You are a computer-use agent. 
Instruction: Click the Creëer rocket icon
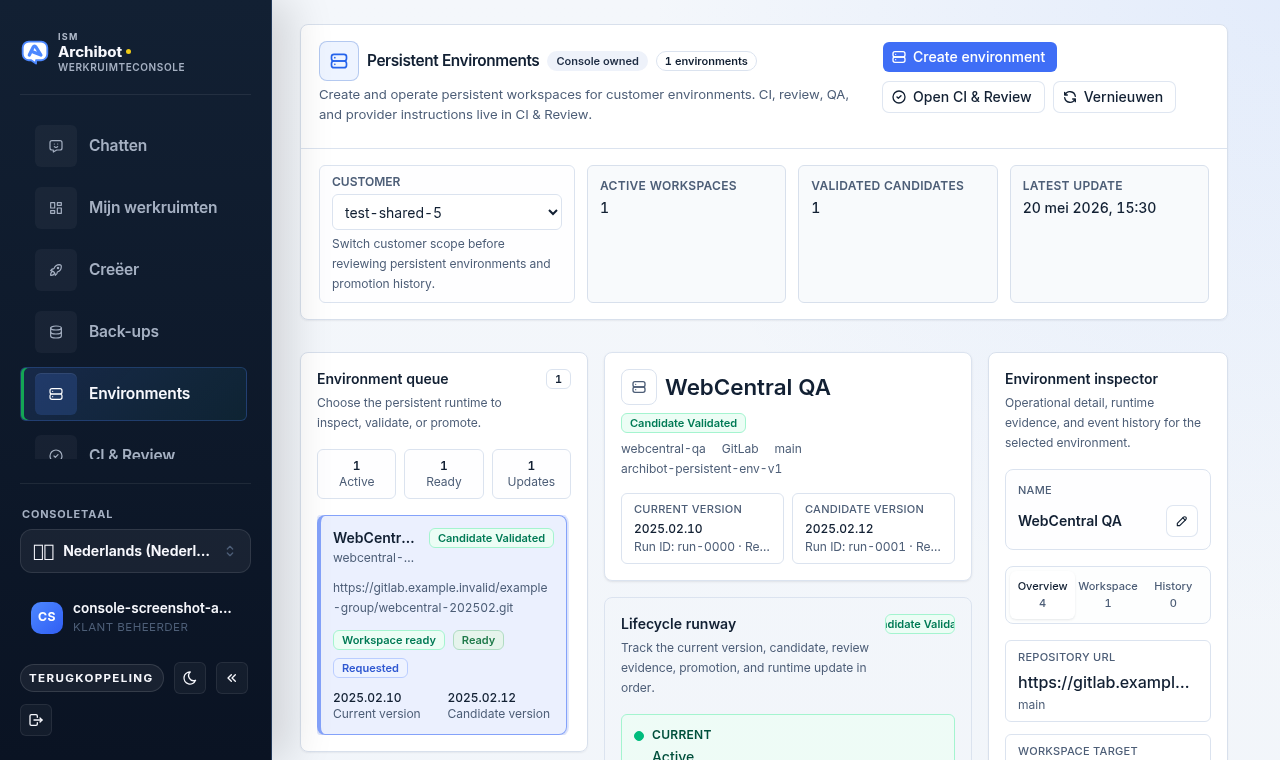(x=56, y=270)
